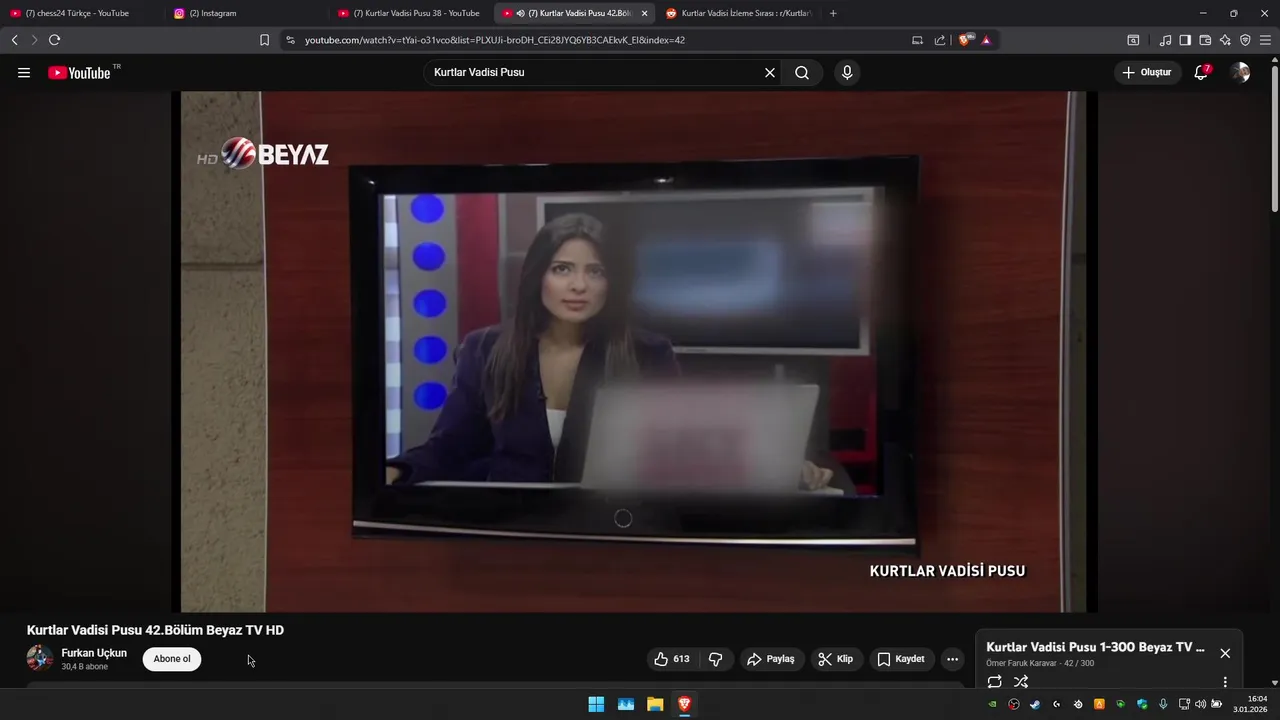
Task: Open File Explorer from taskbar
Action: click(x=655, y=704)
